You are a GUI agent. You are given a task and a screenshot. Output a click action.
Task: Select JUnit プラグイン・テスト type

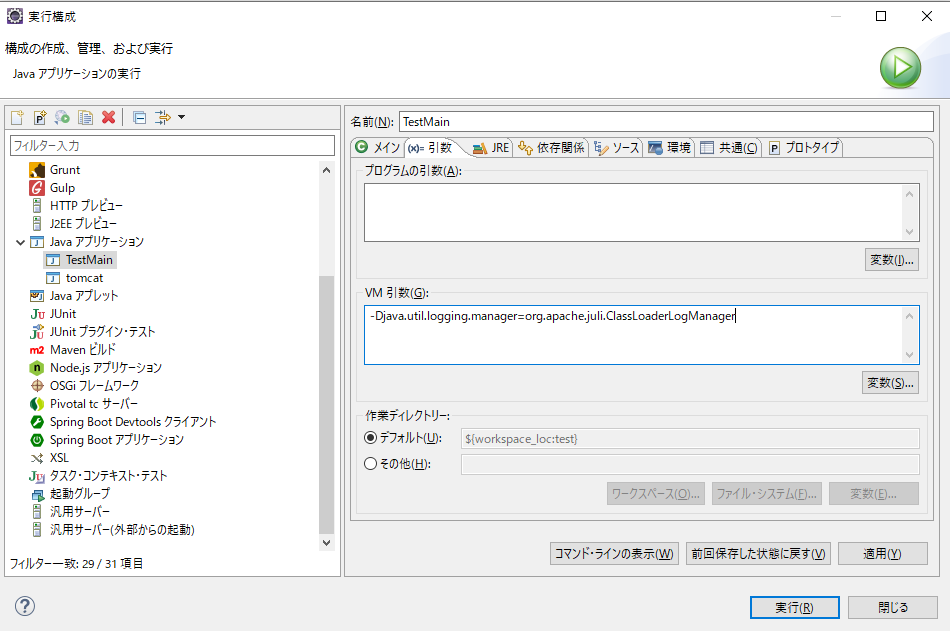[x=102, y=332]
